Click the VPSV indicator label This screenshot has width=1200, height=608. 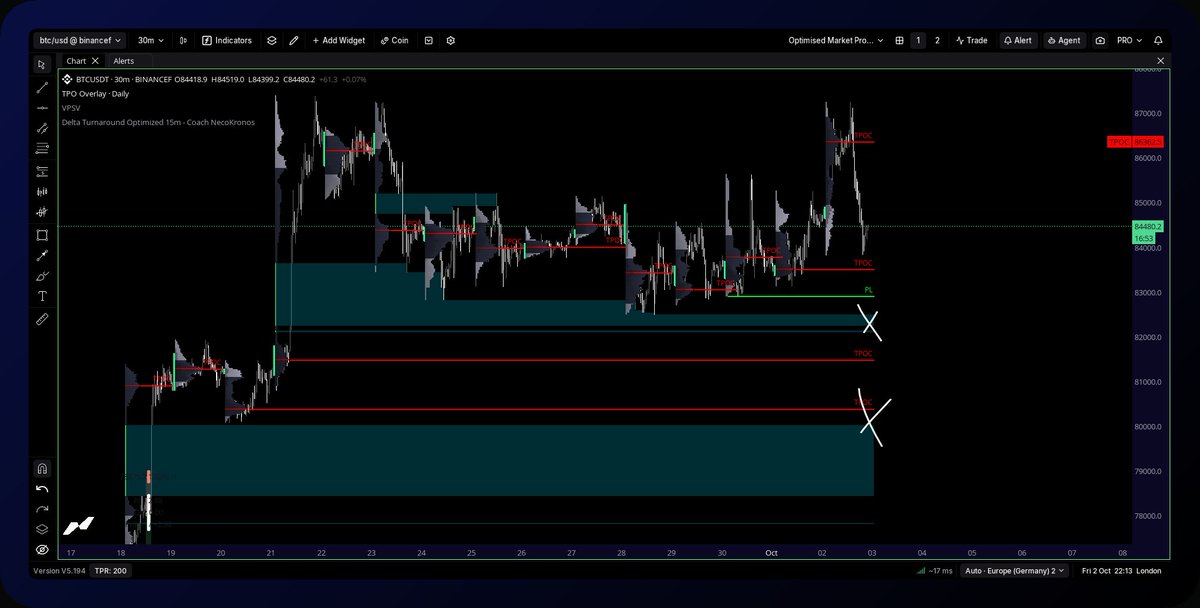coord(71,107)
